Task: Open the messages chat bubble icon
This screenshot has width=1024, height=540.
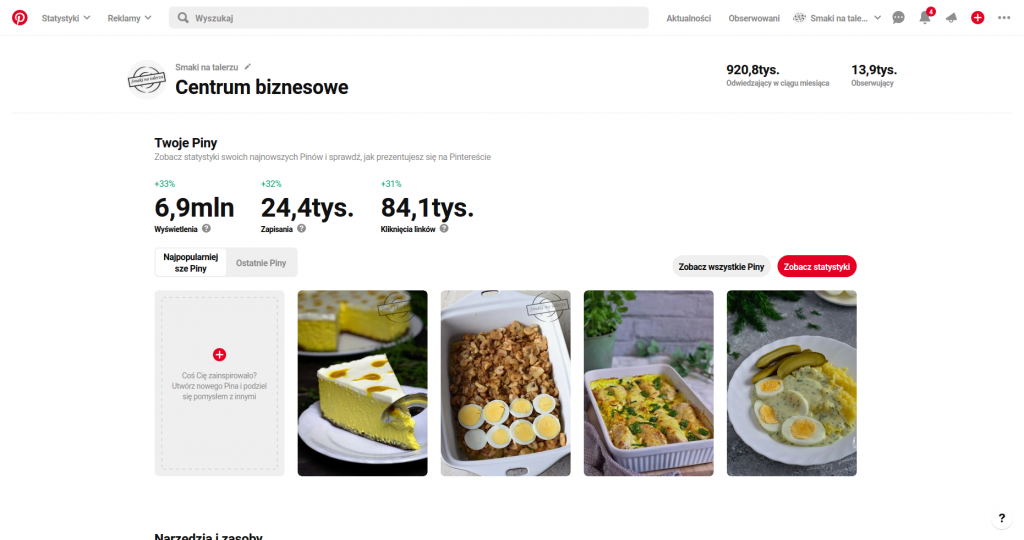Action: pyautogui.click(x=899, y=18)
